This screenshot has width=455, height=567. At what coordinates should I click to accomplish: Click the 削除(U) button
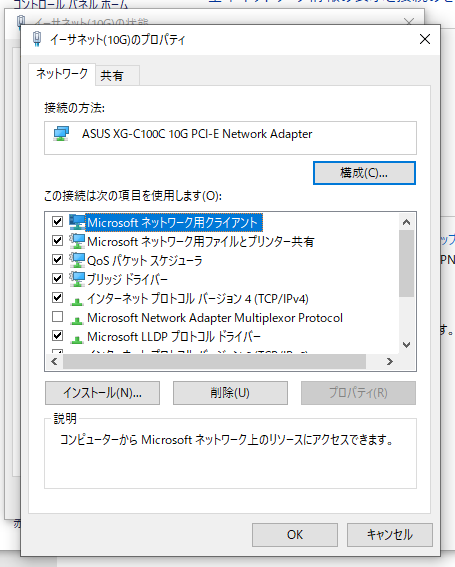click(230, 393)
